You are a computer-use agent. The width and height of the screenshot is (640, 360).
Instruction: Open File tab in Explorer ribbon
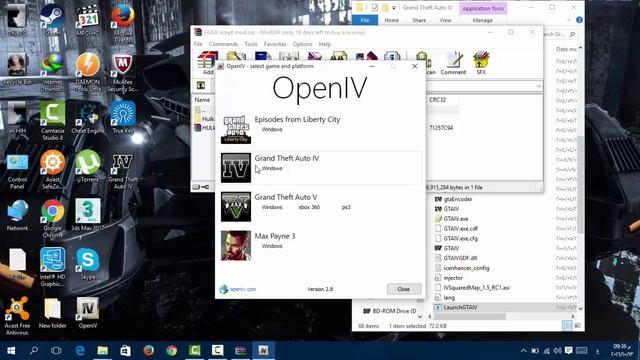(365, 20)
